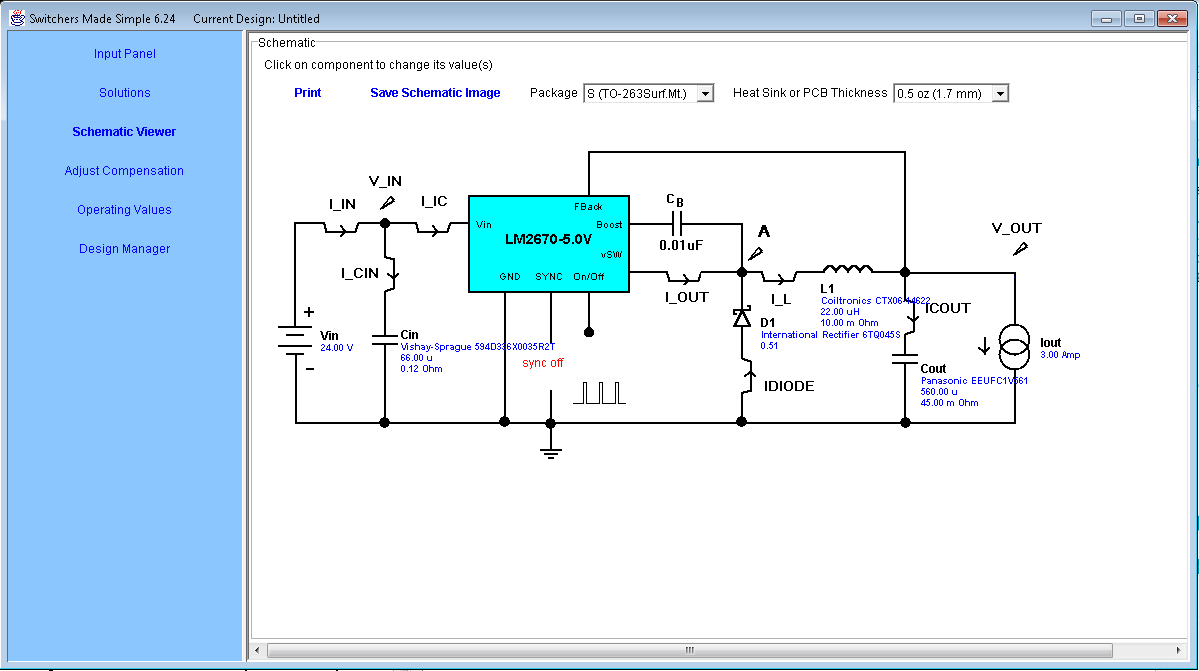Click the I_L inductor current probe
The image size is (1199, 671).
(779, 277)
